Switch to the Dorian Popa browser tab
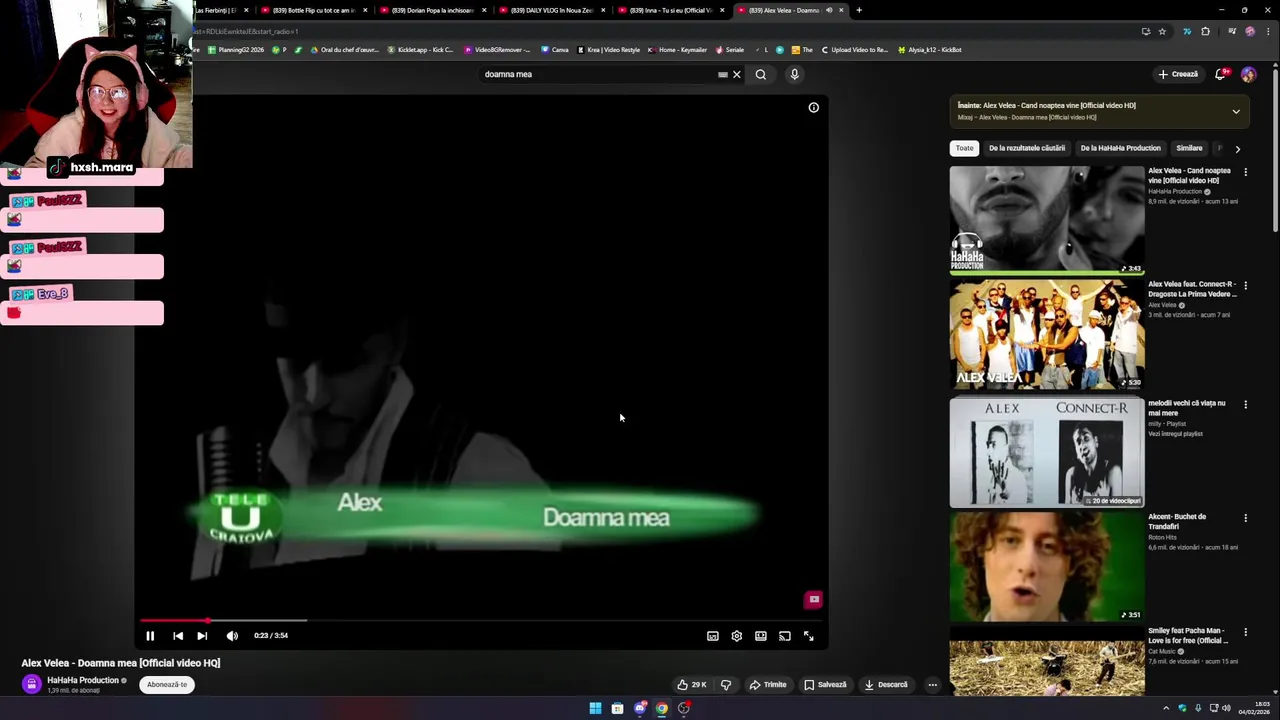 point(432,10)
